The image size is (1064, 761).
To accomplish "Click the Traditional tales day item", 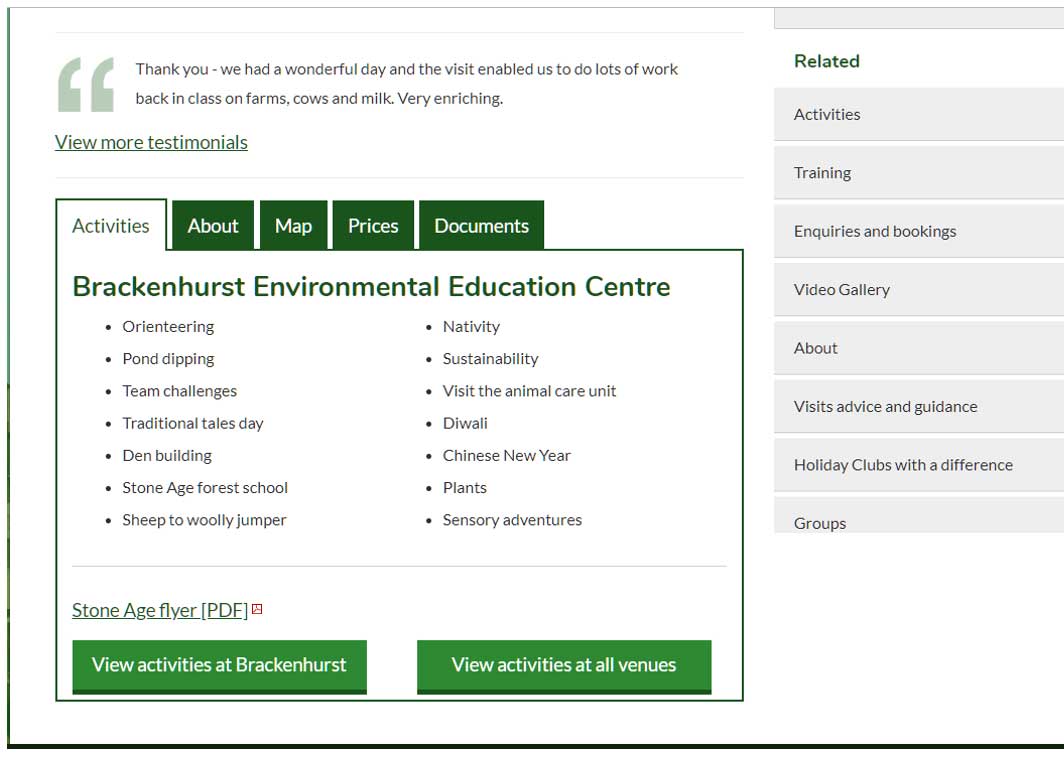I will pyautogui.click(x=193, y=423).
